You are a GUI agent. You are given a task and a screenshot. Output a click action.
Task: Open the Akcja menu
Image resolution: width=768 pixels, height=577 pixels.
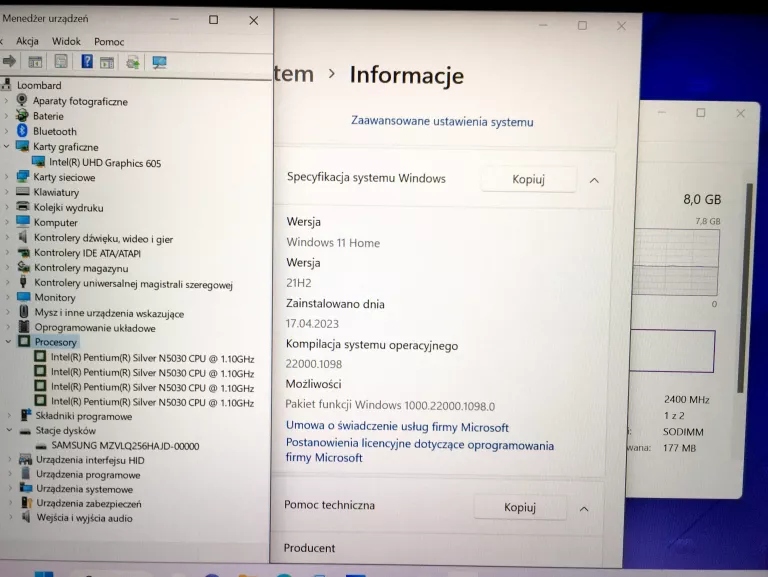(x=27, y=41)
